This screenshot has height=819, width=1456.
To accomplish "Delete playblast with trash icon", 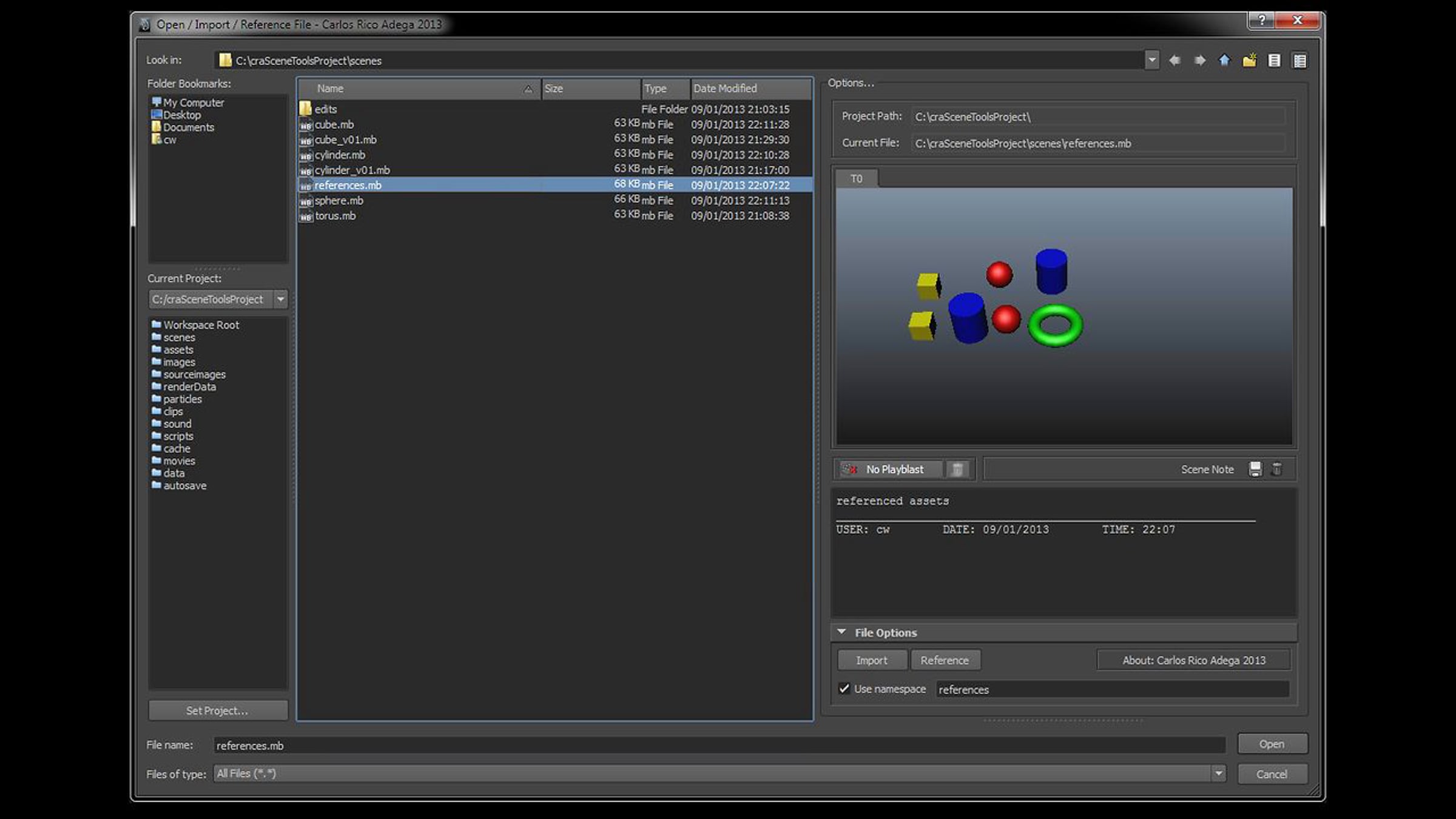I will (957, 469).
